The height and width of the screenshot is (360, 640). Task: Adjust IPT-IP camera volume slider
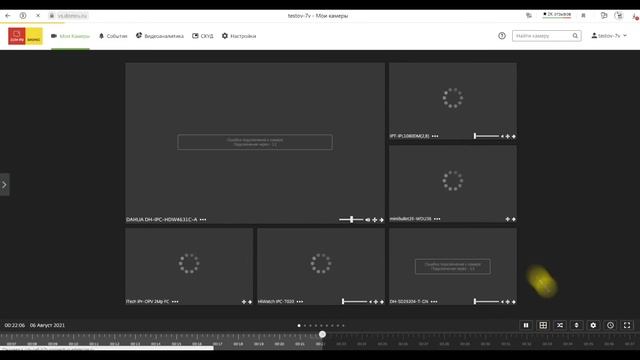487,136
